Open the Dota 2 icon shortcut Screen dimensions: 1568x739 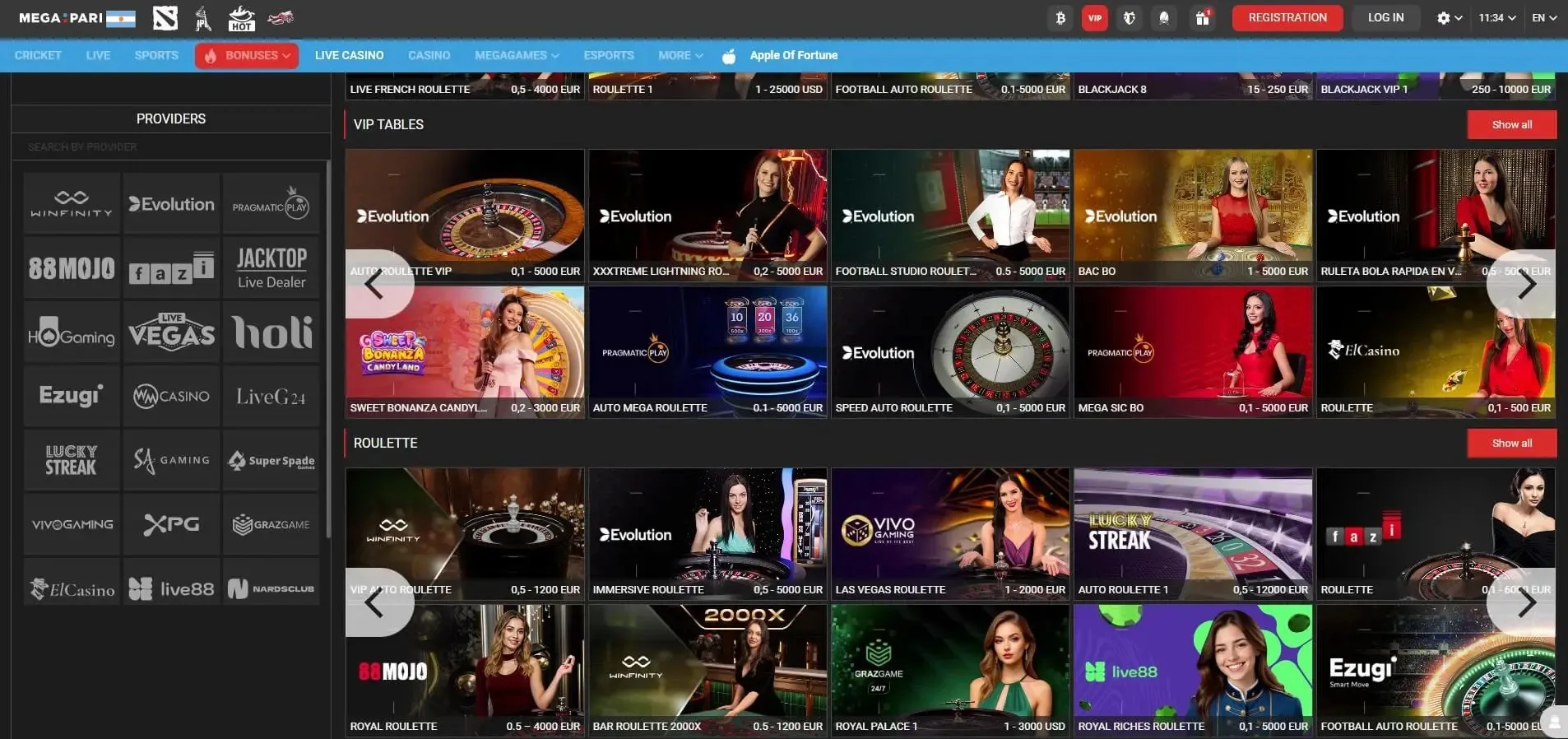click(165, 17)
